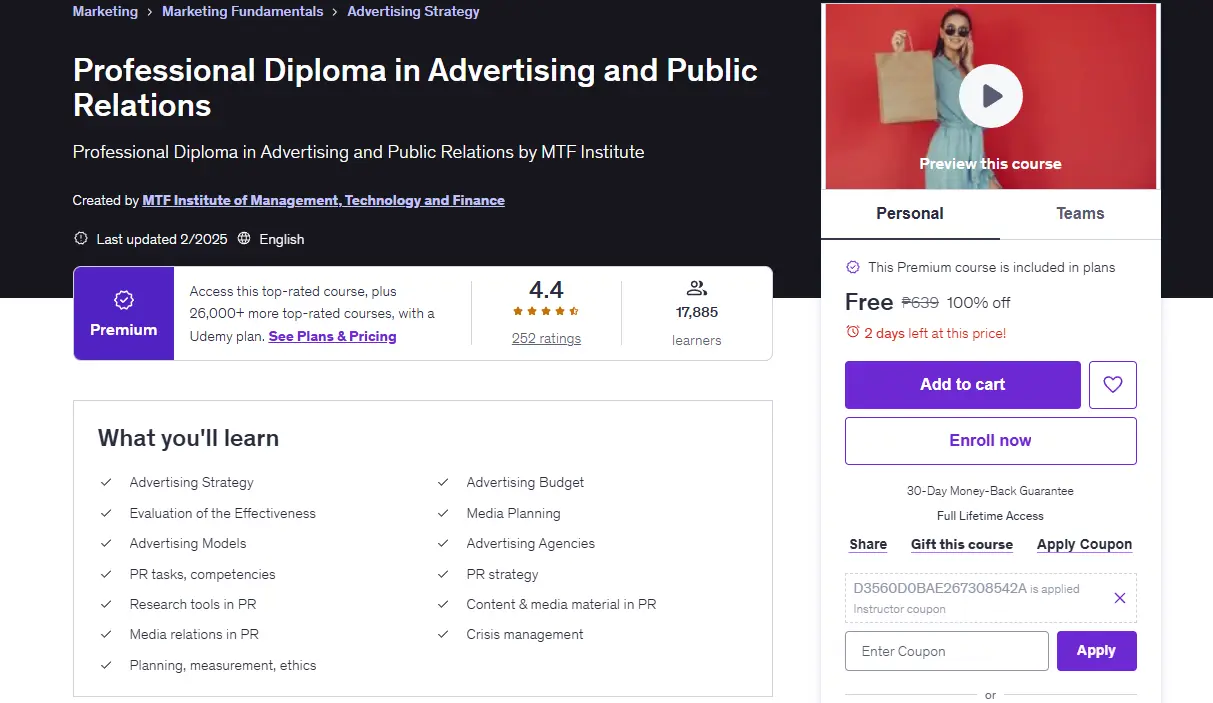Click the Enroll now button
This screenshot has height=703, width=1213.
pyautogui.click(x=991, y=441)
